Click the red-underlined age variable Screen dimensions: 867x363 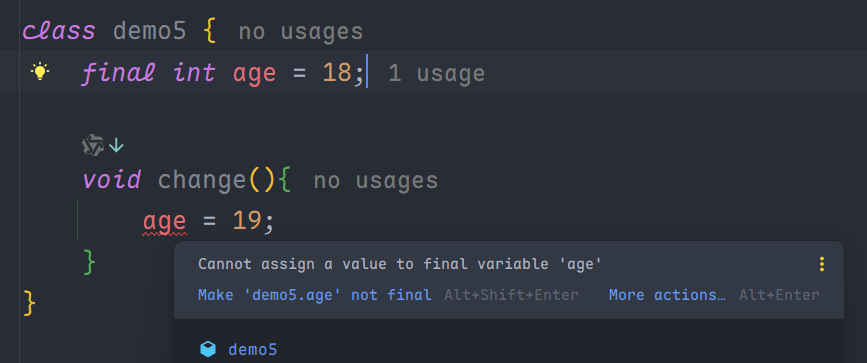164,222
